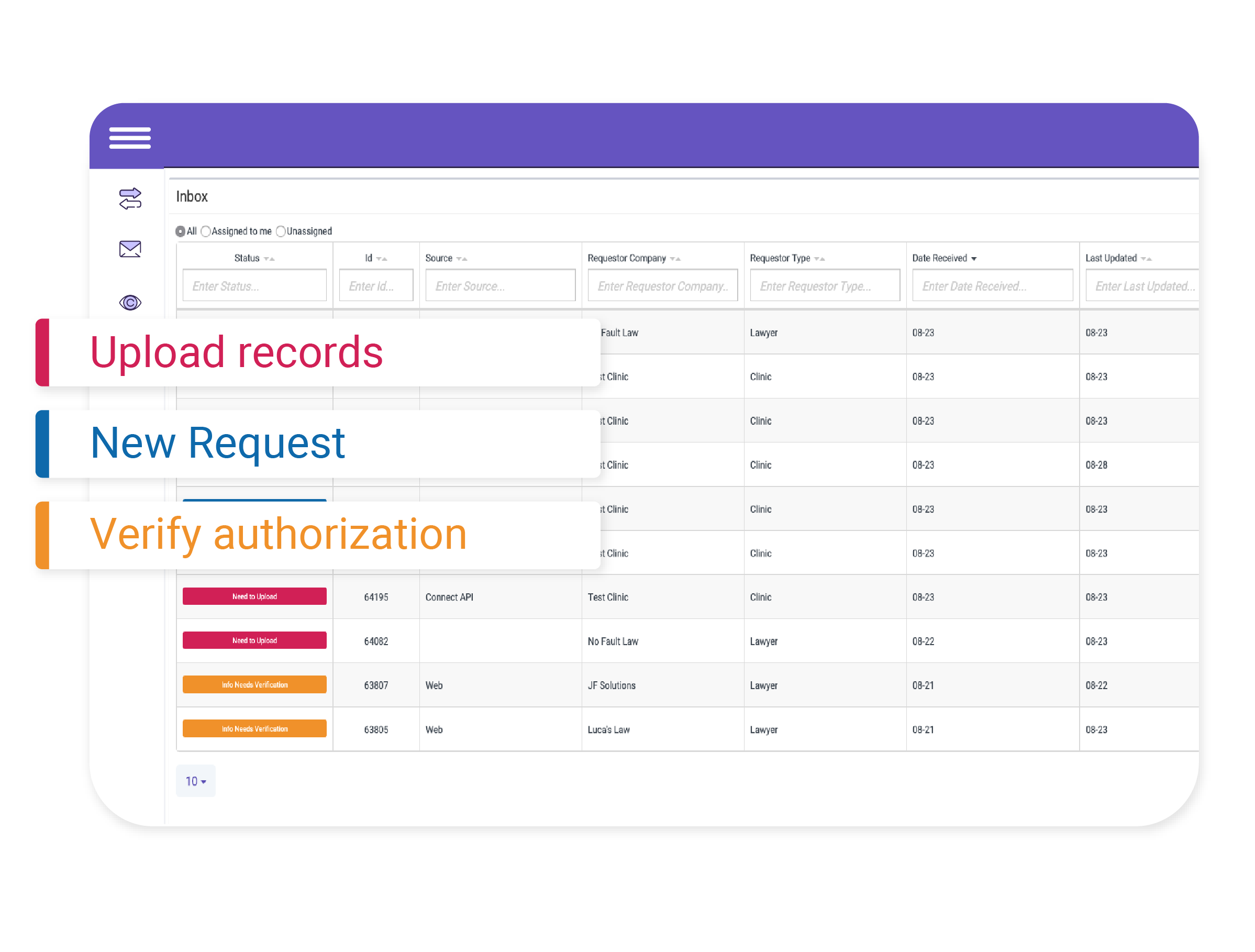Viewport: 1255px width, 952px height.
Task: Click the Enter Source filter field
Action: coord(500,286)
